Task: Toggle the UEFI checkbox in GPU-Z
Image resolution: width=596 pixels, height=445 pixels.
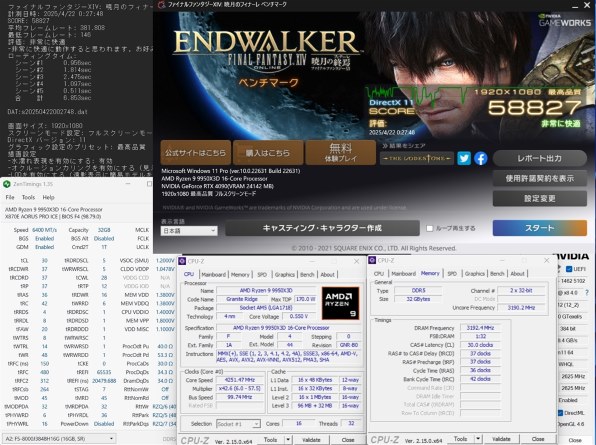Action: (569, 269)
